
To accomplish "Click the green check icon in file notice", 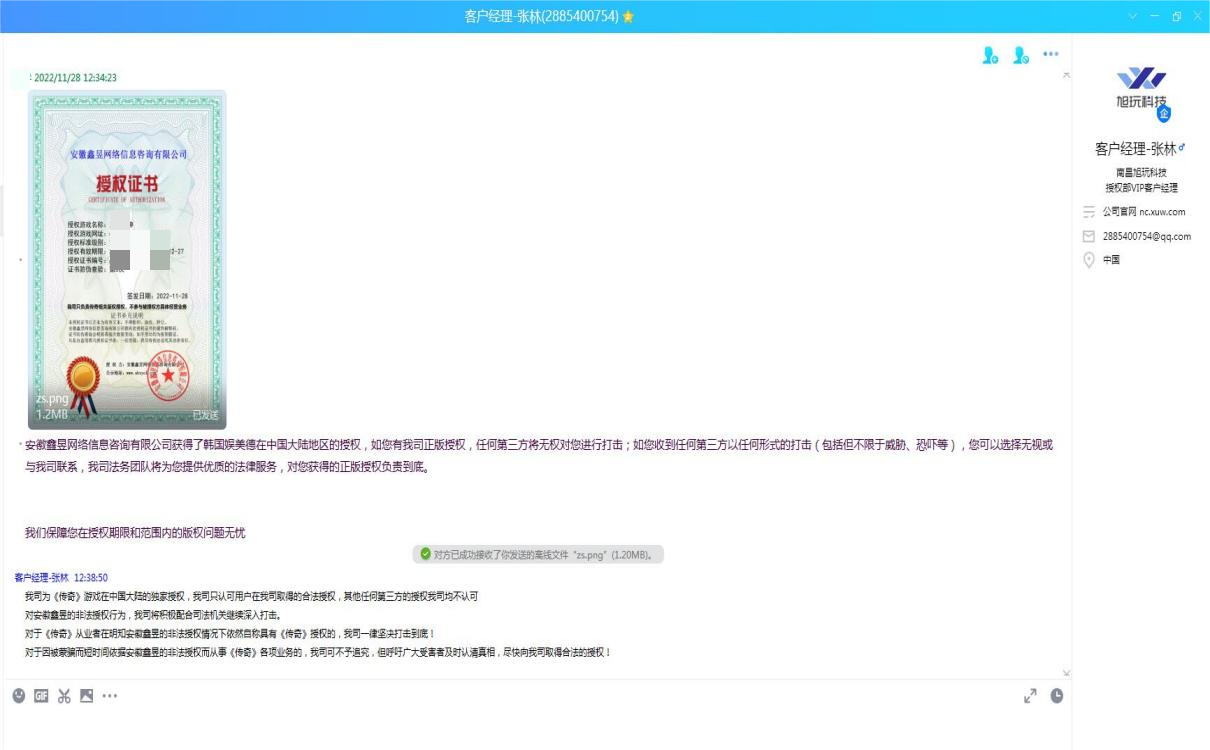I will (x=426, y=554).
